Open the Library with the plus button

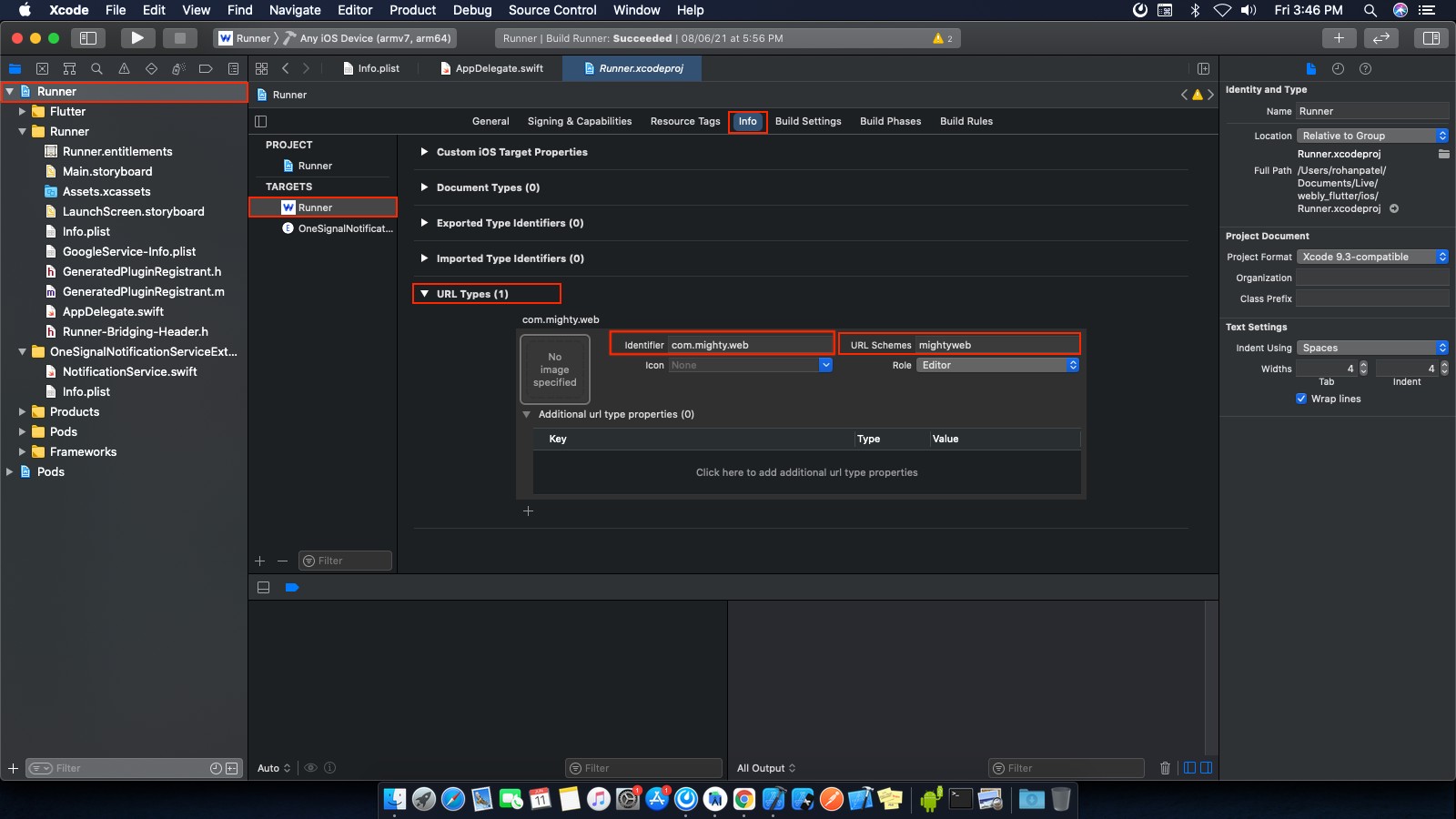coord(1339,38)
